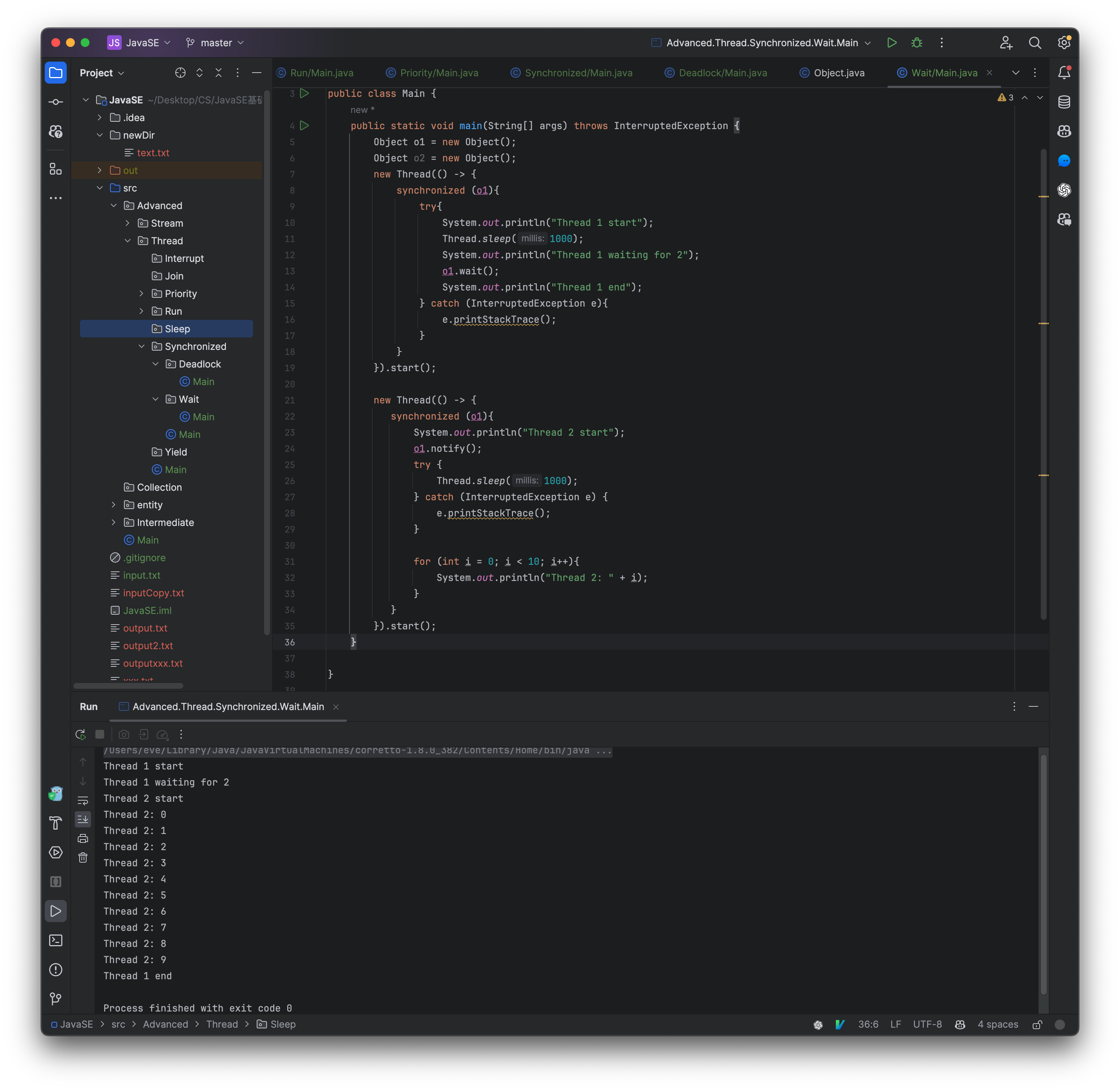
Task: Toggle the file lock icon in status bar
Action: click(x=1037, y=1024)
